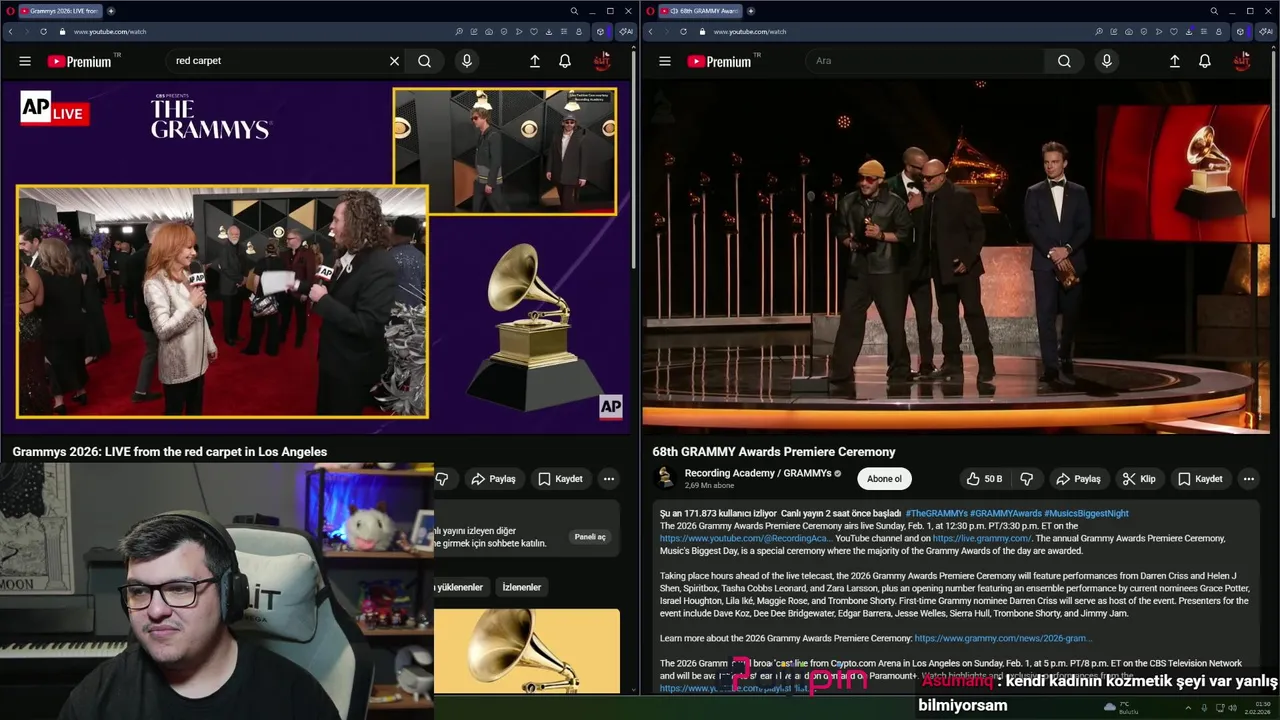Click the Premiere Ceremony video player
Viewport: 1280px width, 720px height.
(x=956, y=257)
